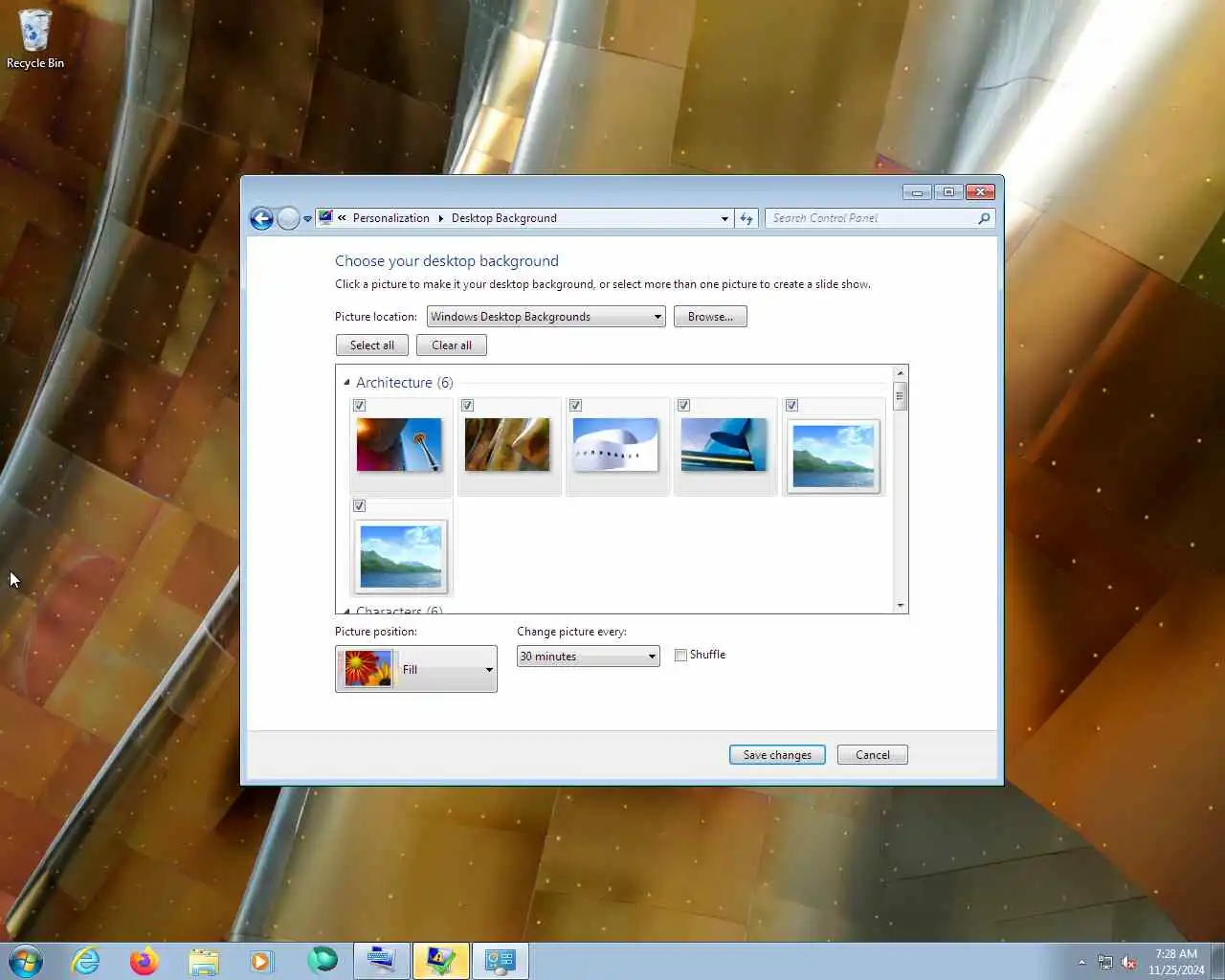Switch to the keyboard-and-monitor taskbar window

pos(382,961)
